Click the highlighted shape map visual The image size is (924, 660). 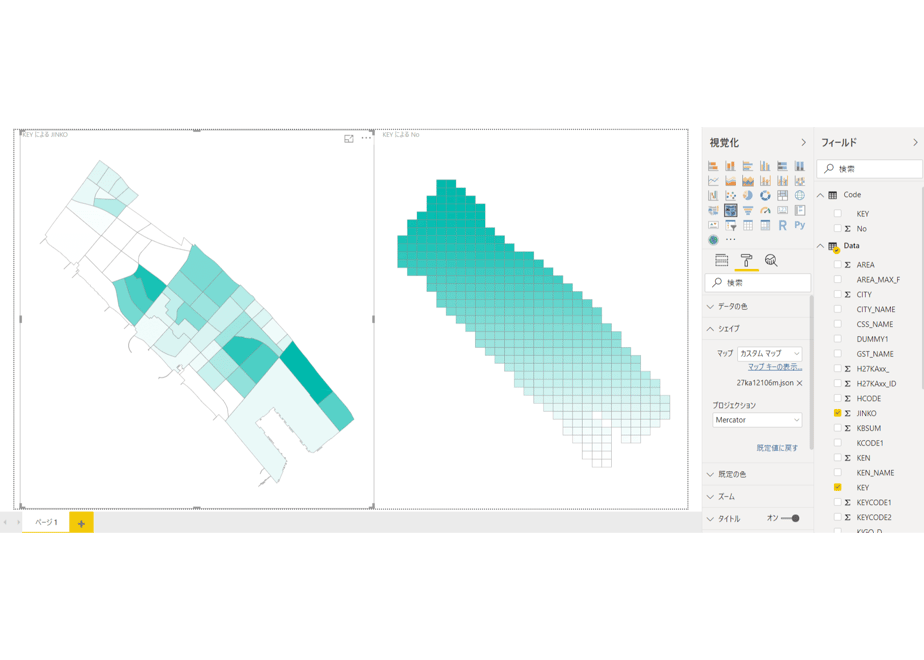[730, 210]
